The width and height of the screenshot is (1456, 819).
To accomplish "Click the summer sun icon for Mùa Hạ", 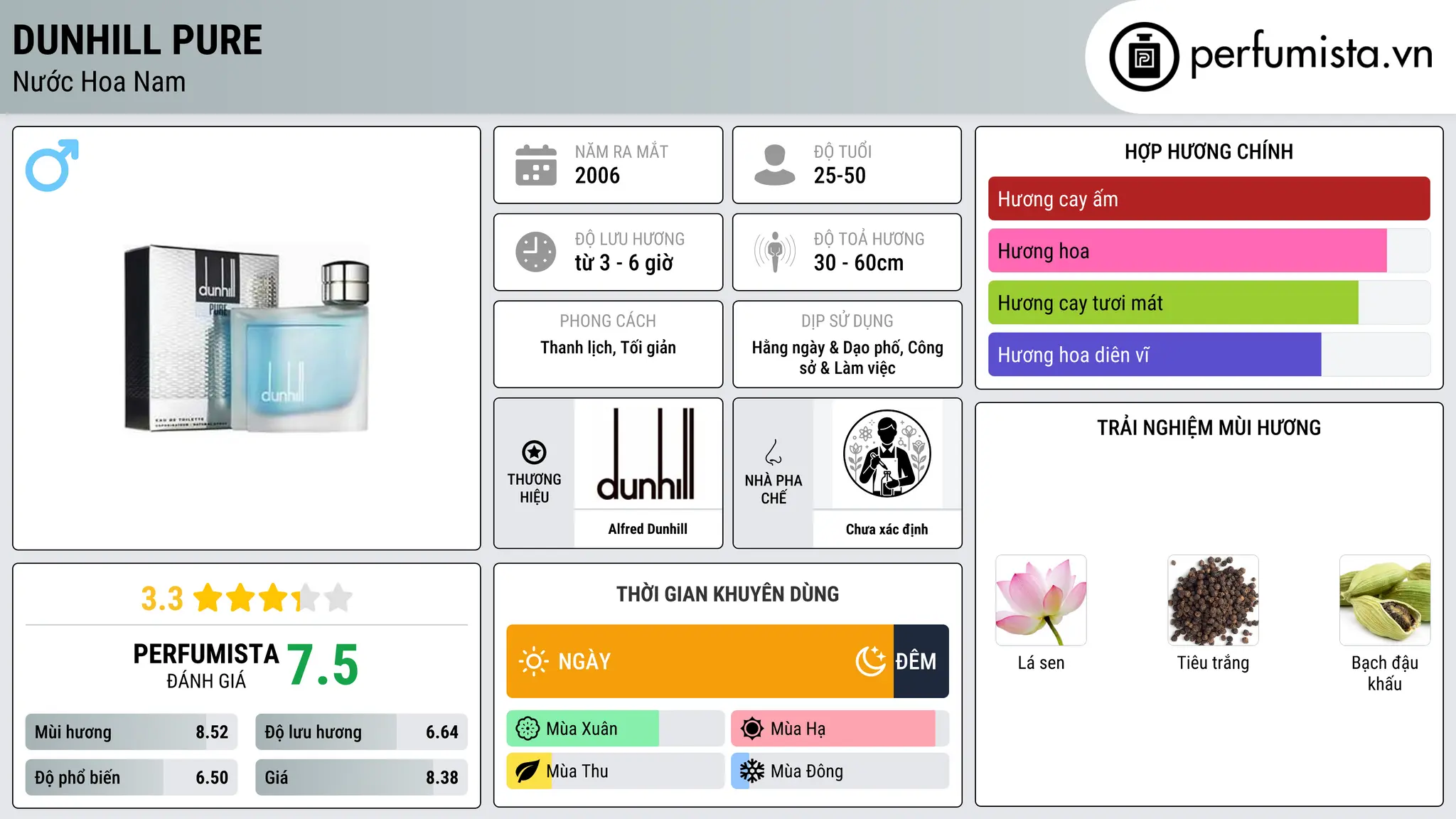I will coord(752,729).
